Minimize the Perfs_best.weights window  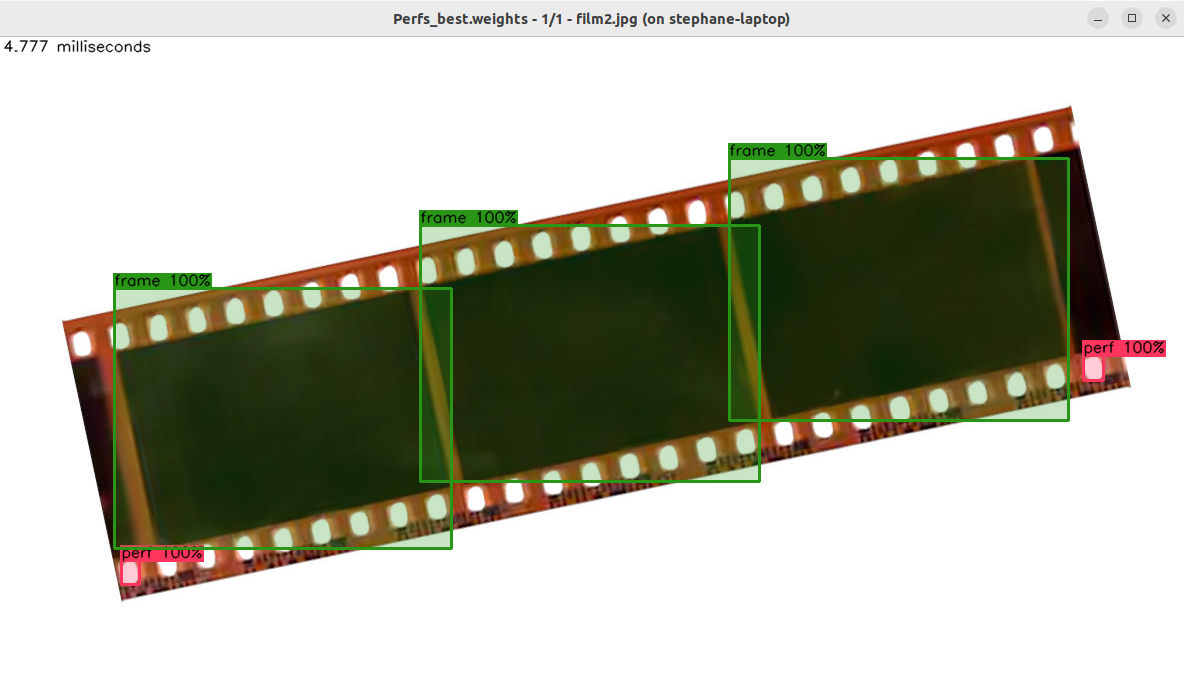coord(1098,18)
